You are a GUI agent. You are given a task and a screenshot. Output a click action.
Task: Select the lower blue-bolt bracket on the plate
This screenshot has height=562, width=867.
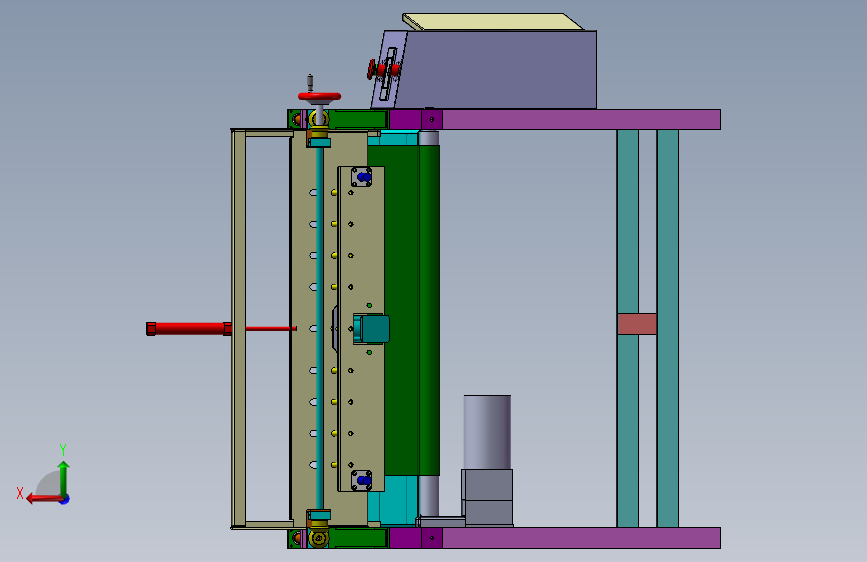click(x=362, y=480)
